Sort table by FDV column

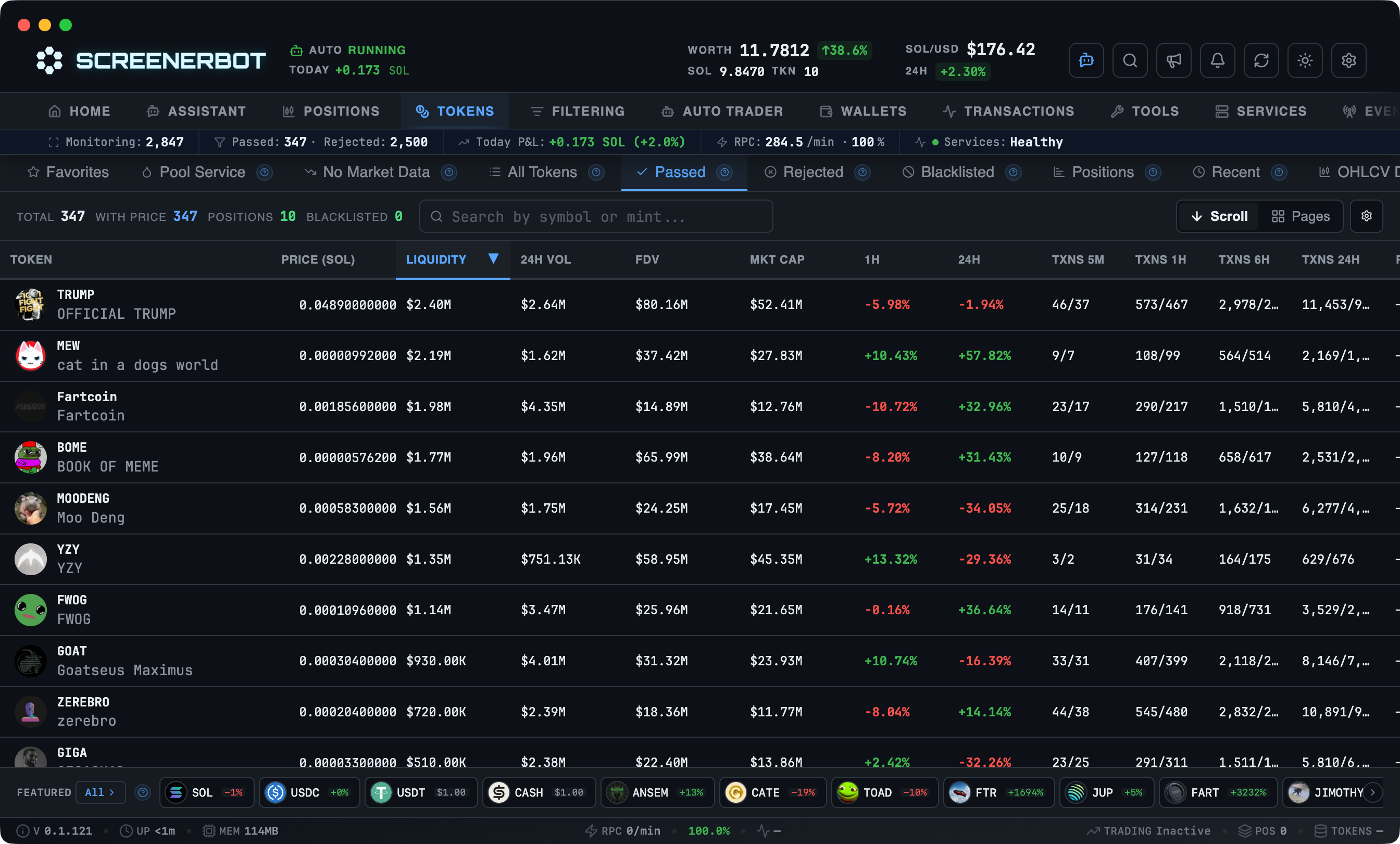coord(647,260)
